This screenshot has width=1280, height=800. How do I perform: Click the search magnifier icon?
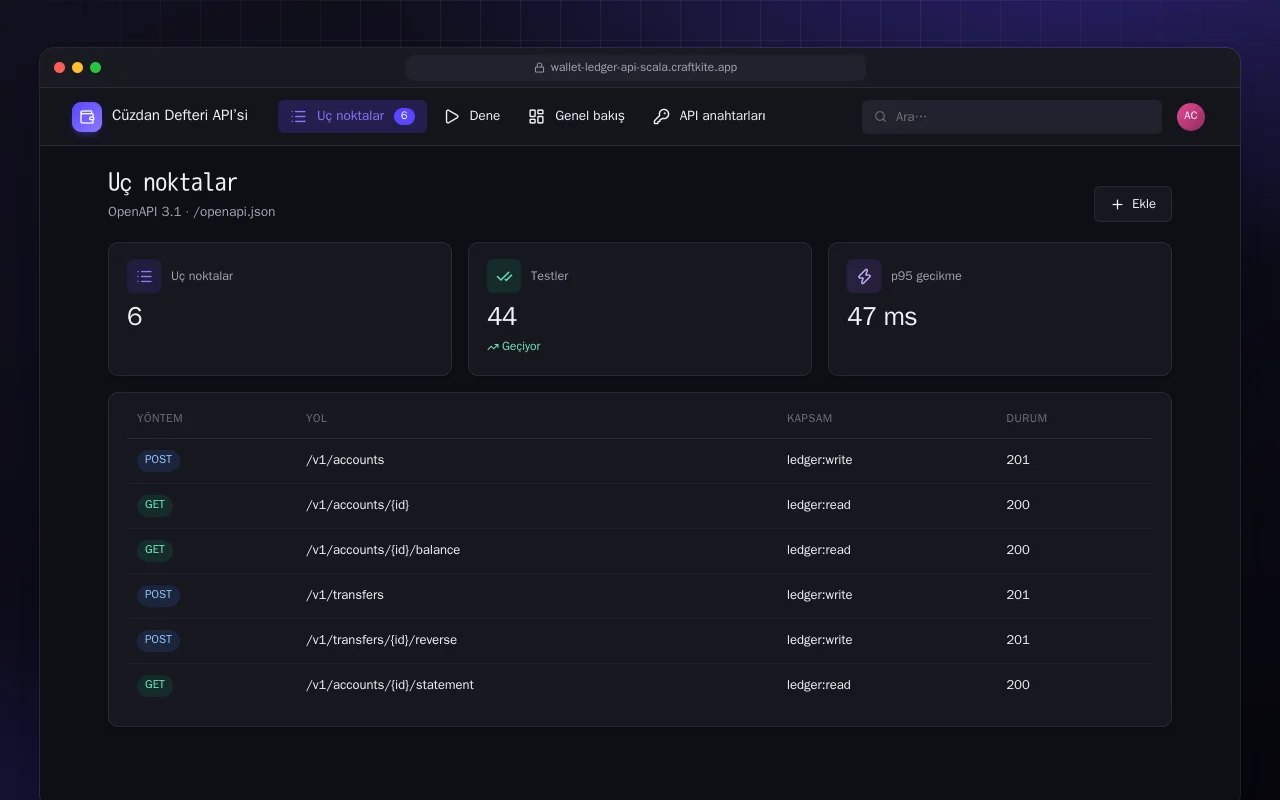[881, 117]
